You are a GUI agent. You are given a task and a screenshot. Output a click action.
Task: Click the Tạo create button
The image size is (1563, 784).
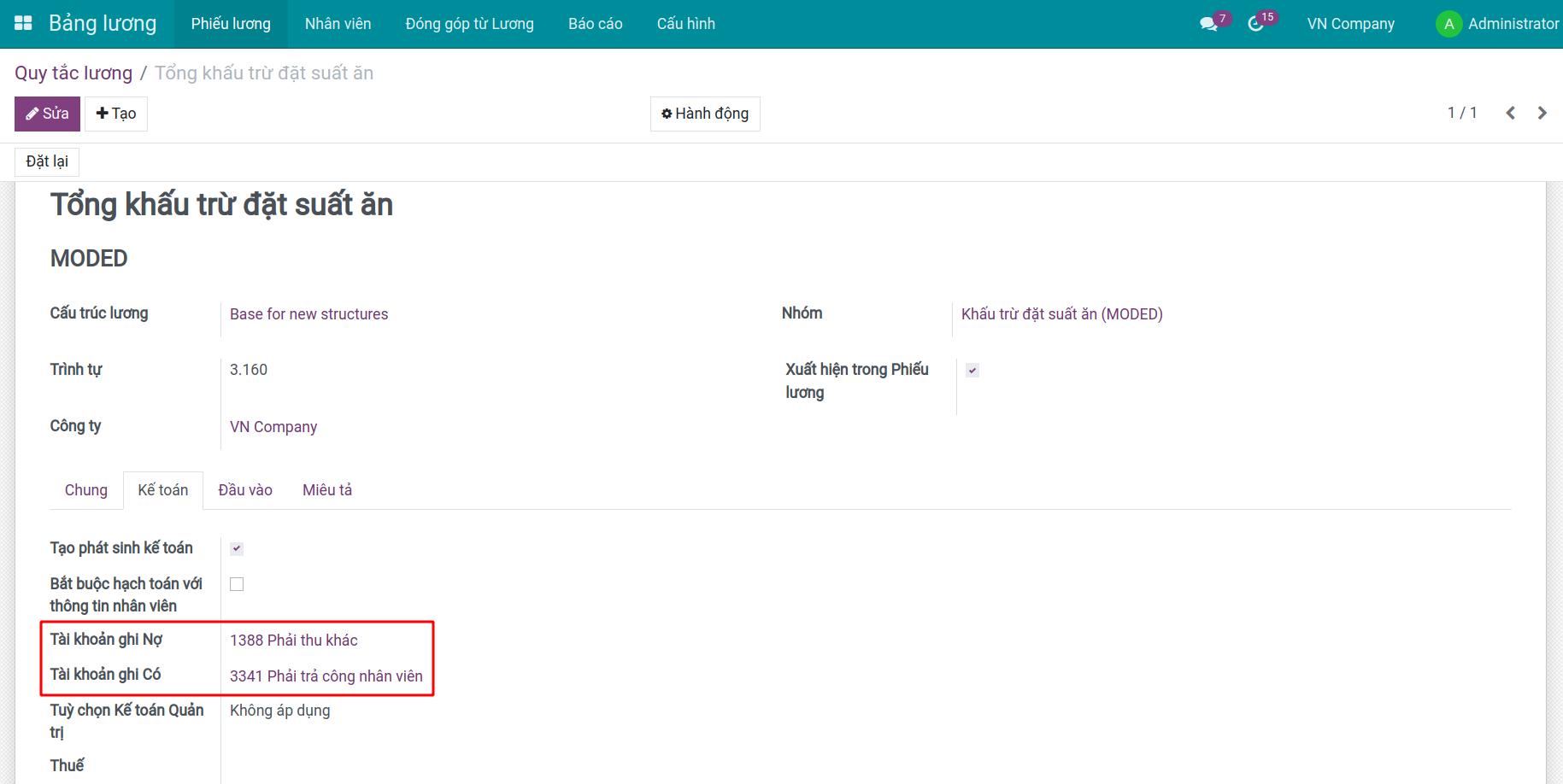pos(116,114)
